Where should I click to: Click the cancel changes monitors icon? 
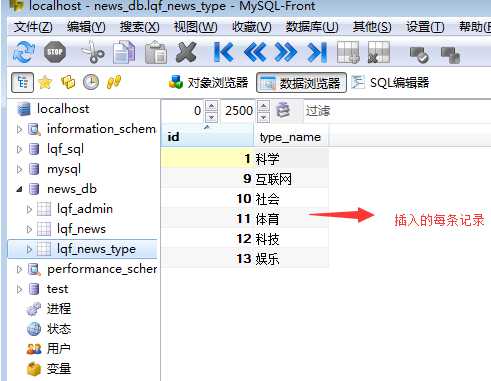click(x=450, y=55)
